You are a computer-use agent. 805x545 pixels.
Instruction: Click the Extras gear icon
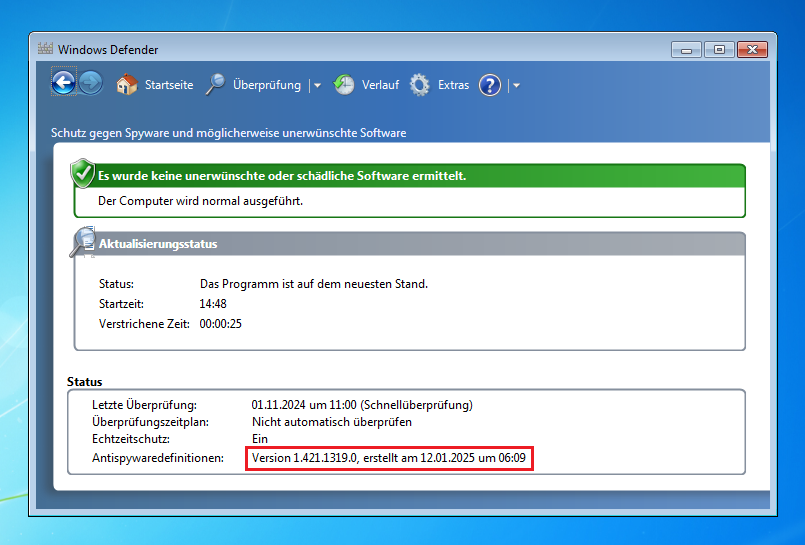pyautogui.click(x=419, y=85)
